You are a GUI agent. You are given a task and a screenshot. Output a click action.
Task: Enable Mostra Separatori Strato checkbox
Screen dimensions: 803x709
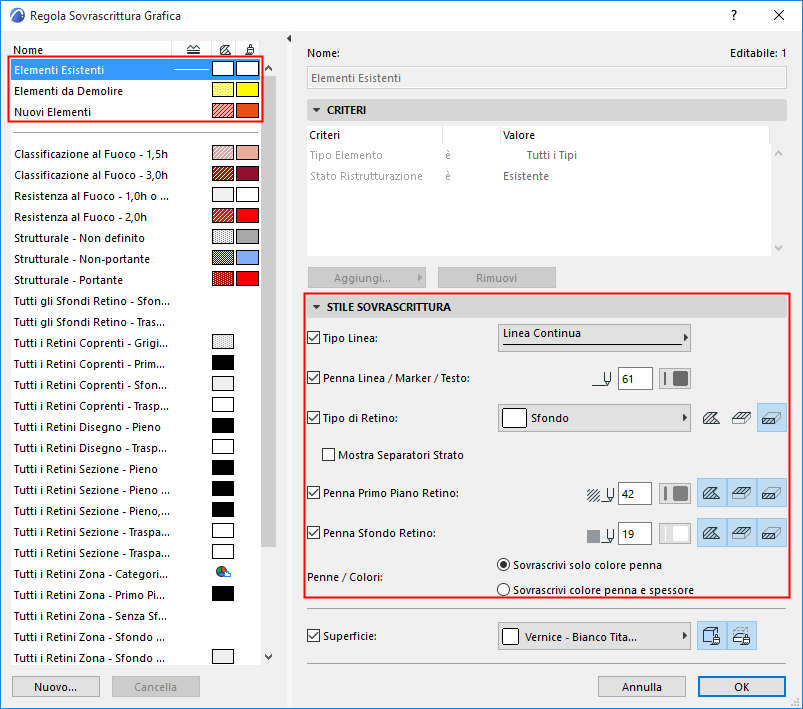tap(328, 454)
